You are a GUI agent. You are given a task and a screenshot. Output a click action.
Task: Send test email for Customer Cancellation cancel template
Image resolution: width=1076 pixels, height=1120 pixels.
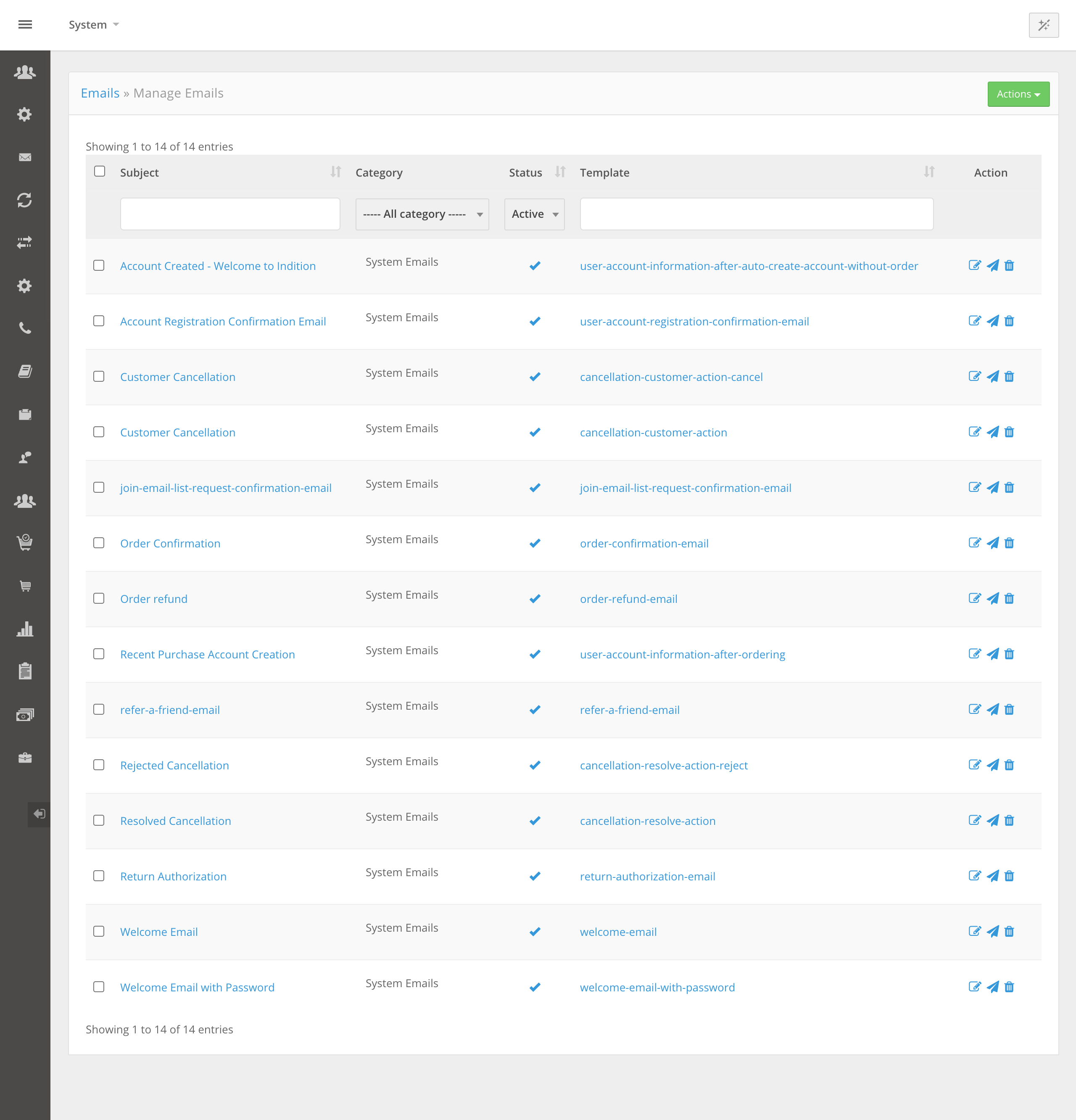coord(993,377)
